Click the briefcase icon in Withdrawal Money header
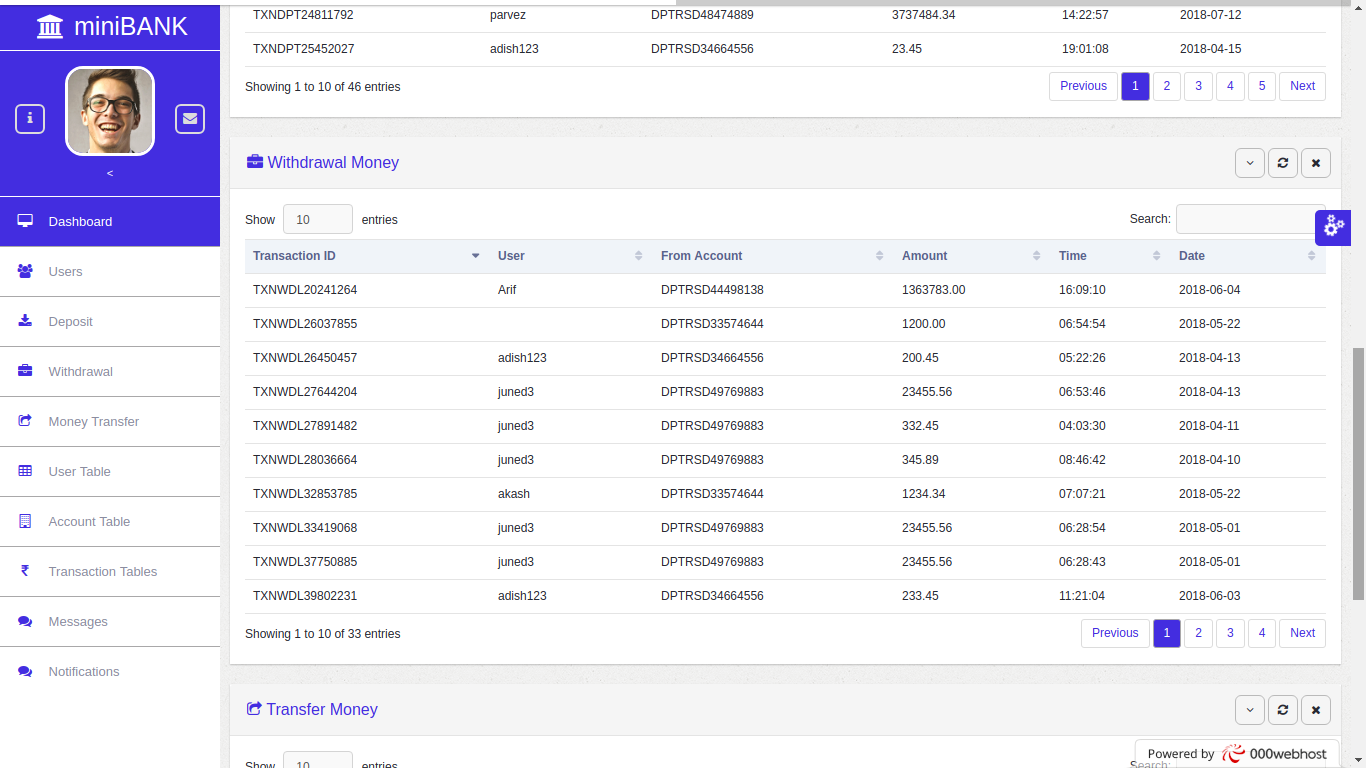The width and height of the screenshot is (1366, 768). pos(255,162)
